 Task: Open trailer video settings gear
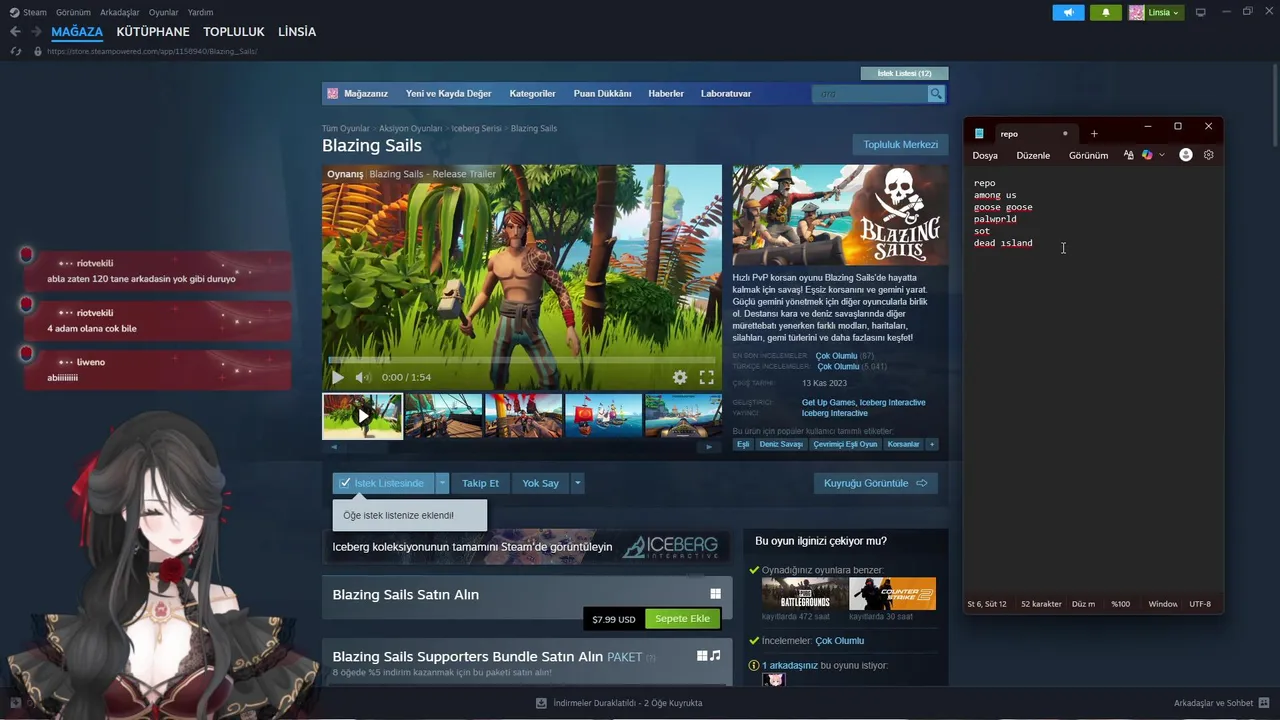click(680, 377)
